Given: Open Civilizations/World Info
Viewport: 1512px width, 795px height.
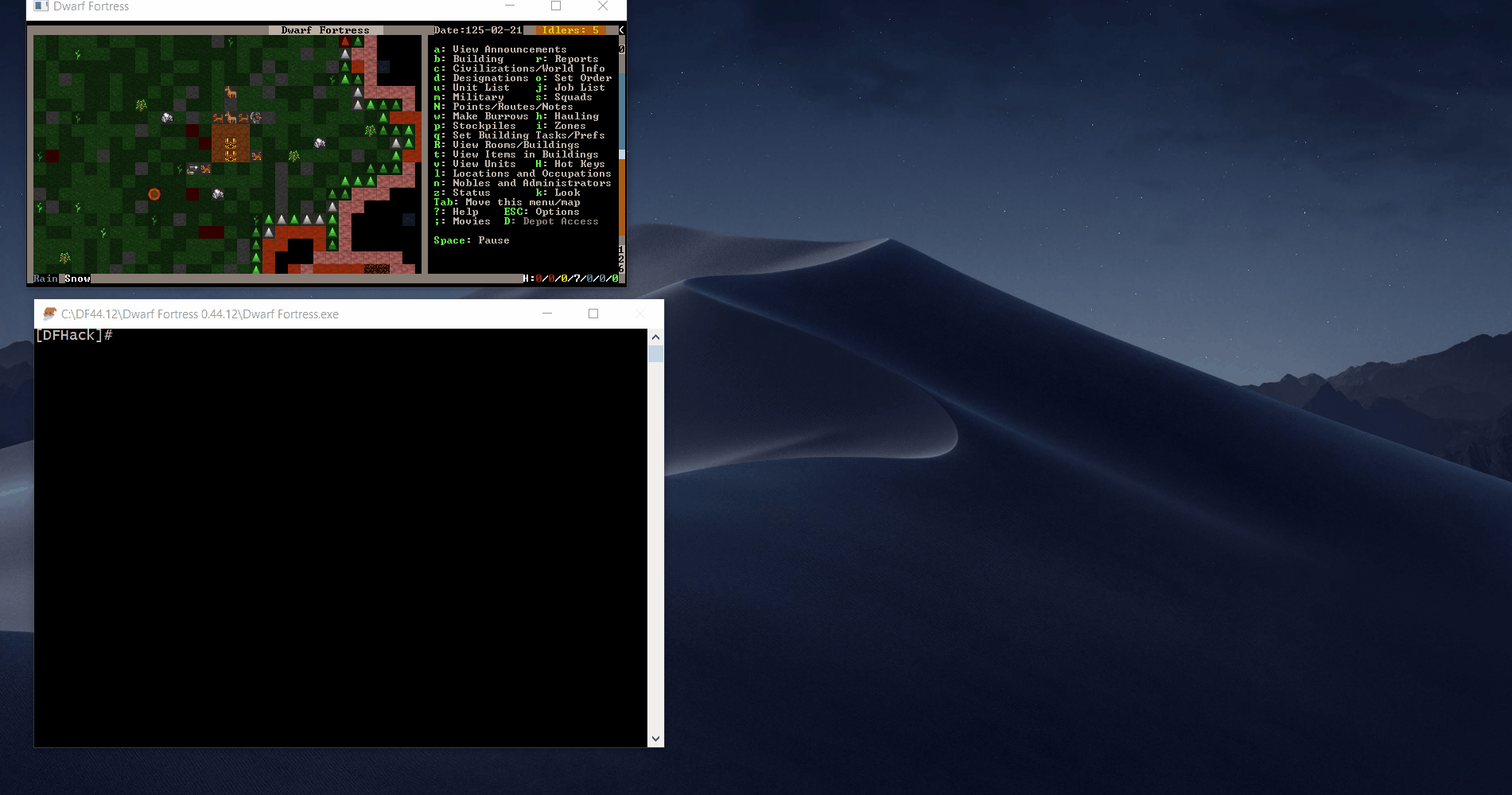Looking at the screenshot, I should tap(519, 68).
